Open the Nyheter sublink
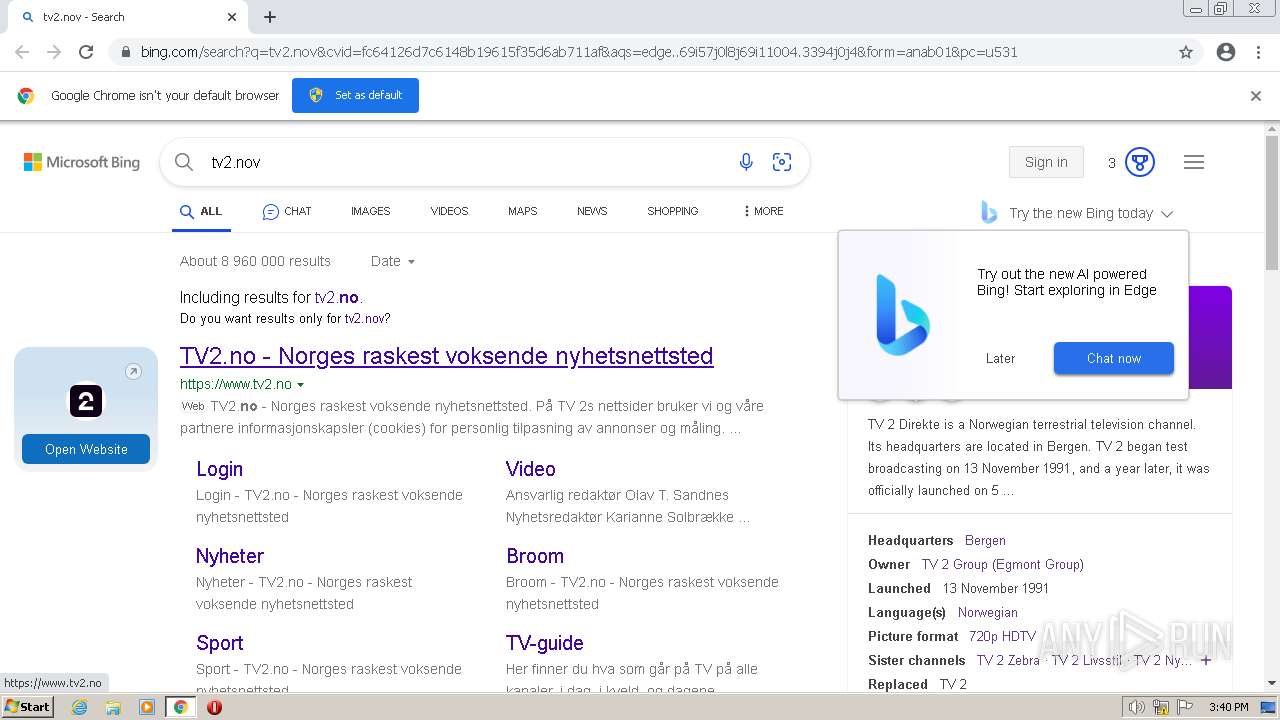 click(x=230, y=556)
